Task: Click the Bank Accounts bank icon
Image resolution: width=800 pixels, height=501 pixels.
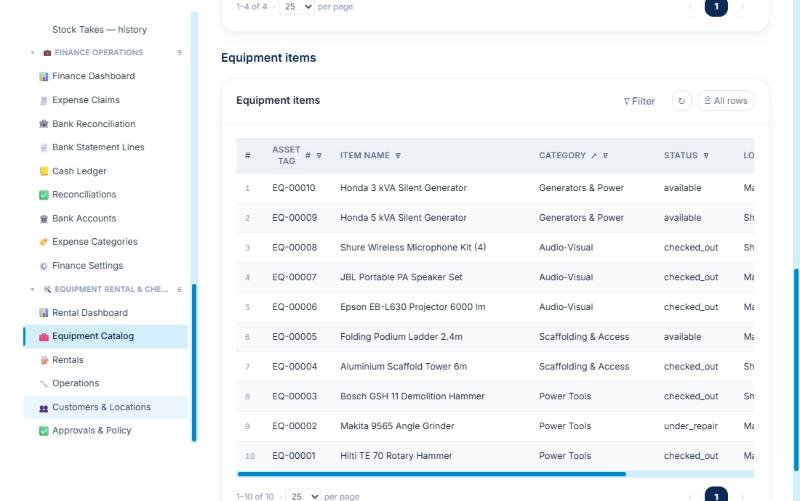Action: [x=44, y=219]
